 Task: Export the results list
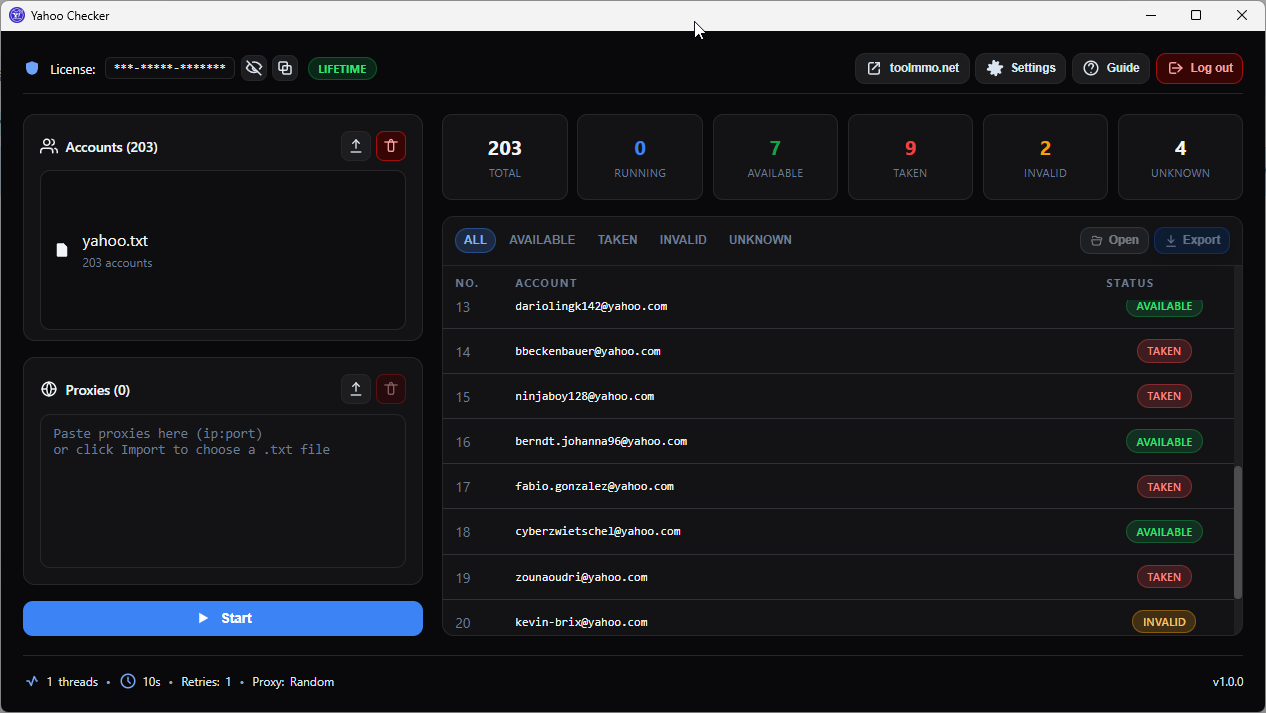click(x=1192, y=240)
